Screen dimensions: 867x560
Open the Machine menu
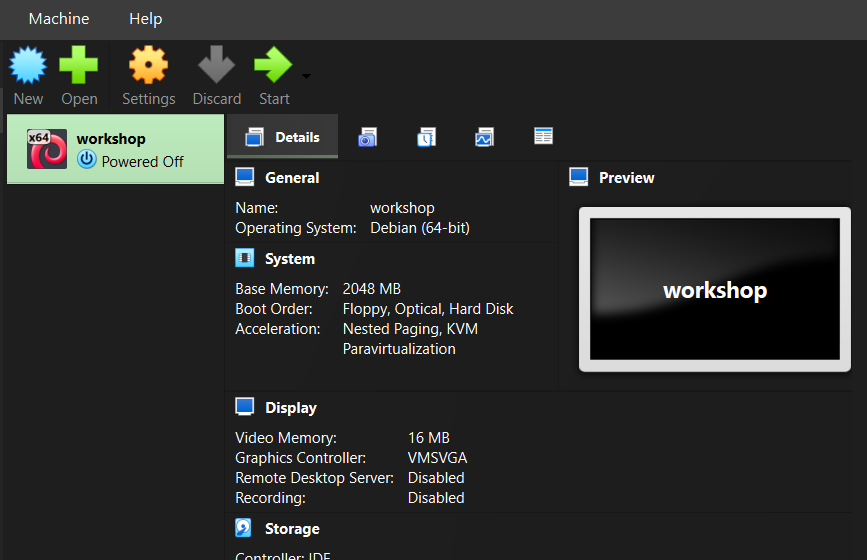[x=59, y=19]
